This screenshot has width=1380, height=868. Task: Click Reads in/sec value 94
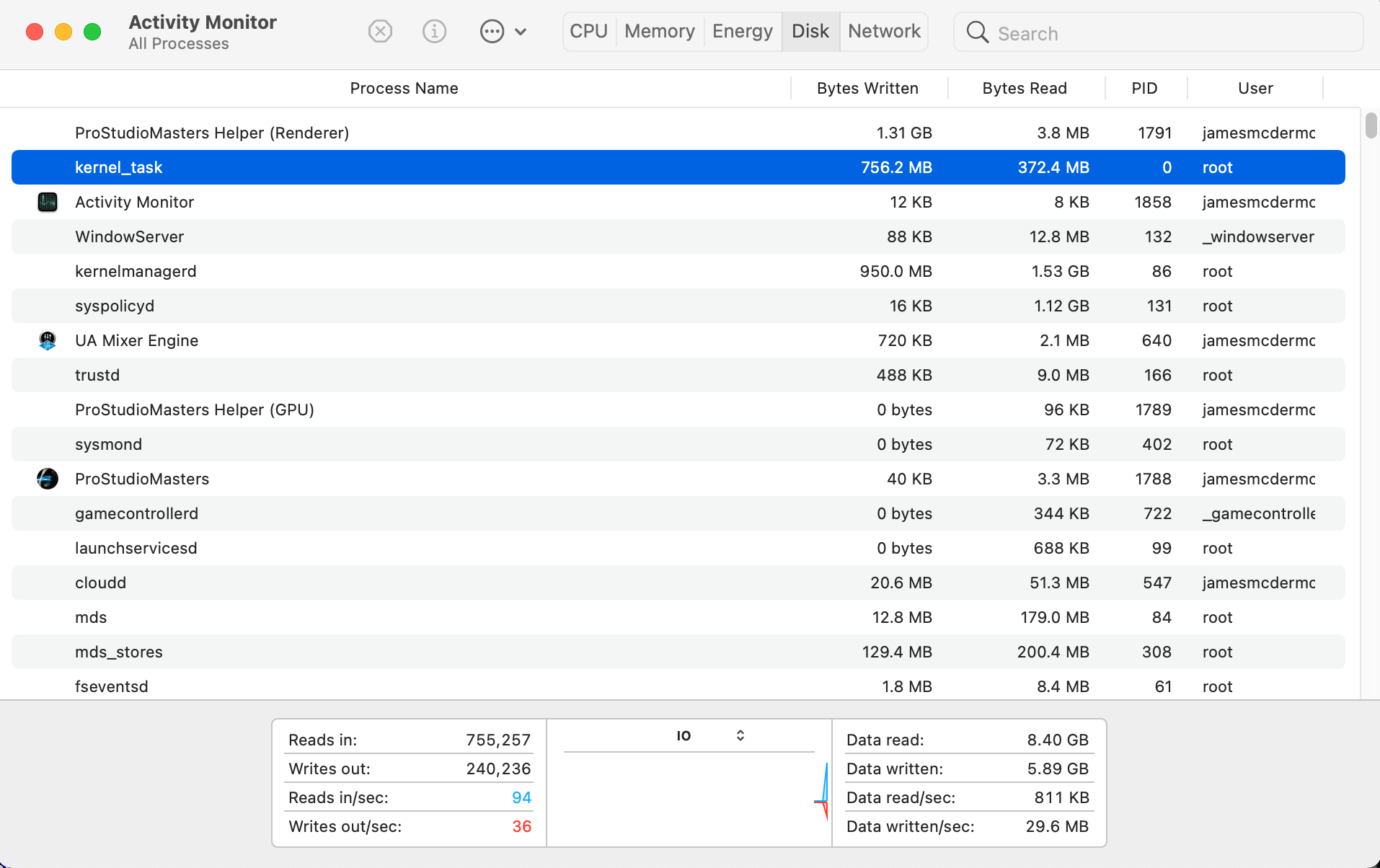521,797
